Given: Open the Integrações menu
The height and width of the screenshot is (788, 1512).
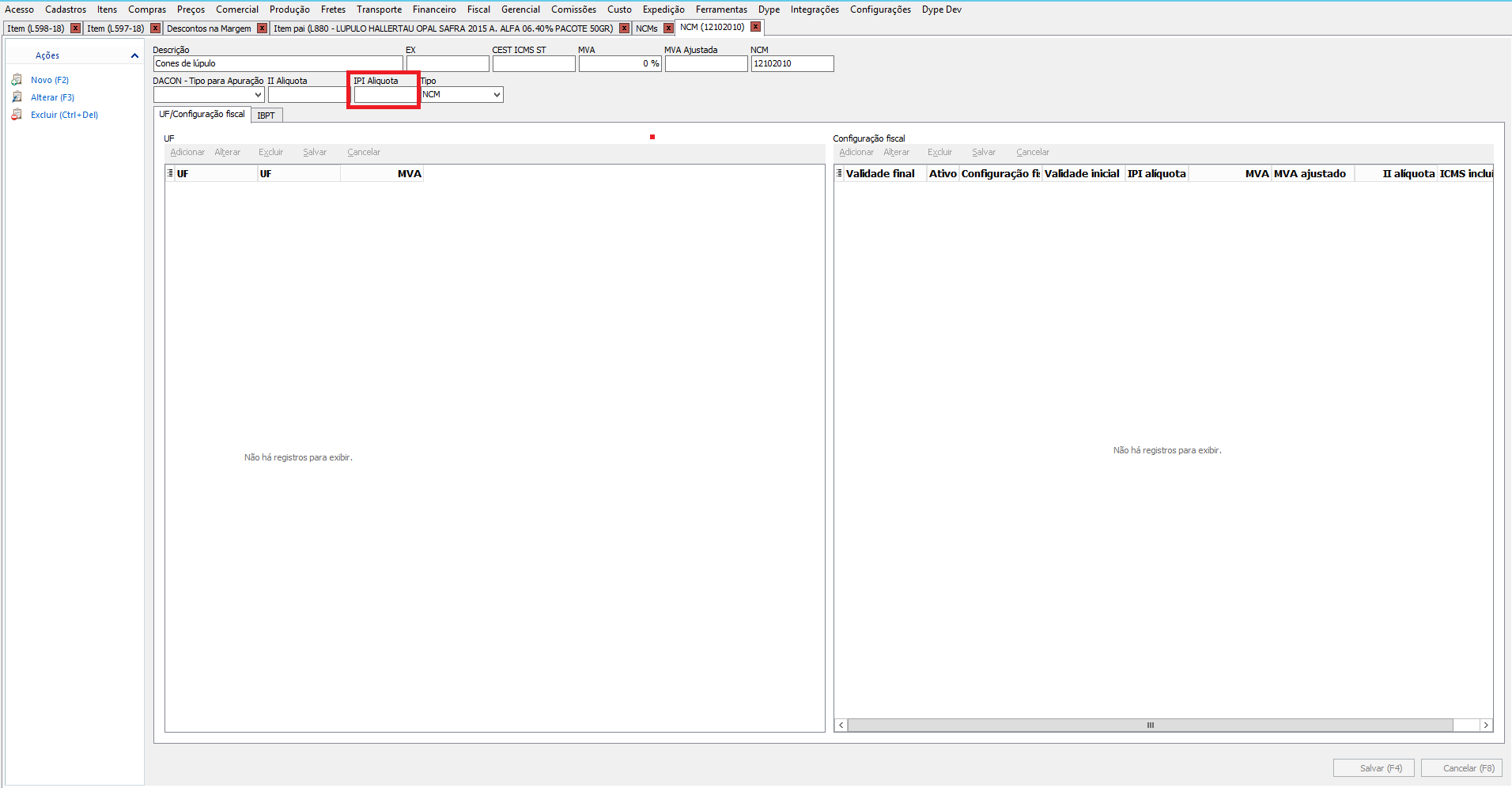Looking at the screenshot, I should coord(815,9).
